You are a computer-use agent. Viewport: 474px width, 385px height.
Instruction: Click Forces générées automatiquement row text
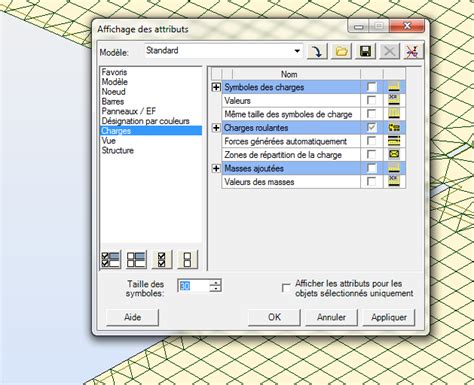tap(286, 141)
